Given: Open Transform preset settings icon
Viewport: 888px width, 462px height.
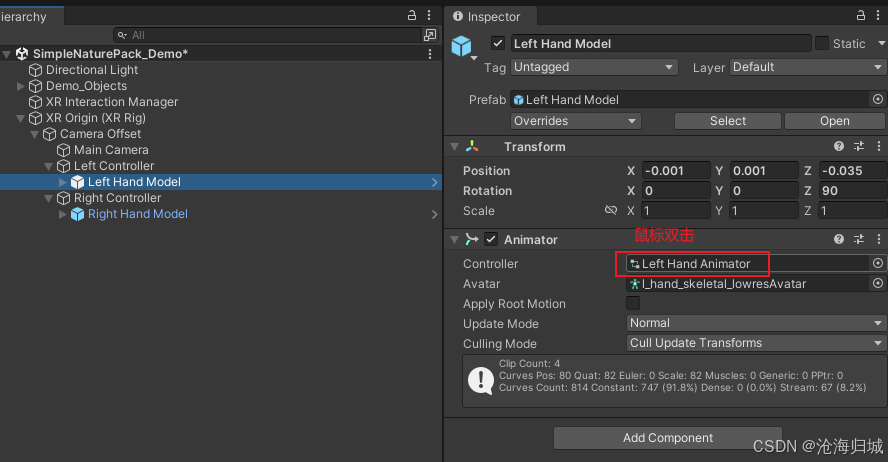Looking at the screenshot, I should (x=859, y=146).
